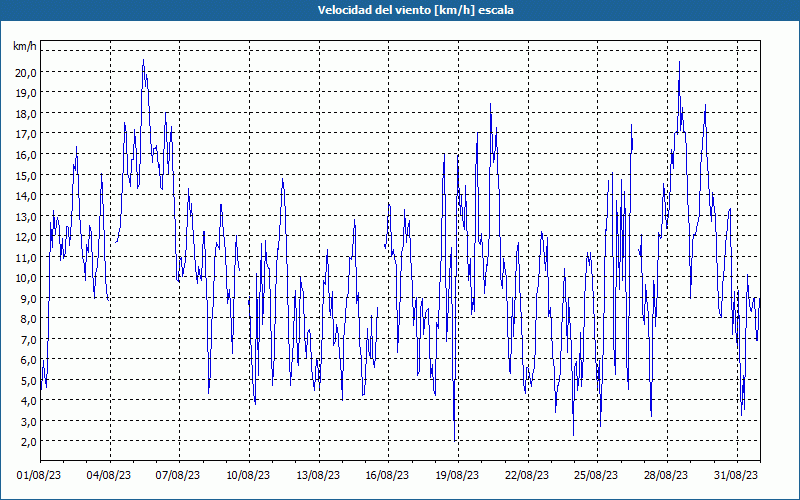Click the 20,0 y-axis label
The image size is (800, 500).
tap(26, 72)
